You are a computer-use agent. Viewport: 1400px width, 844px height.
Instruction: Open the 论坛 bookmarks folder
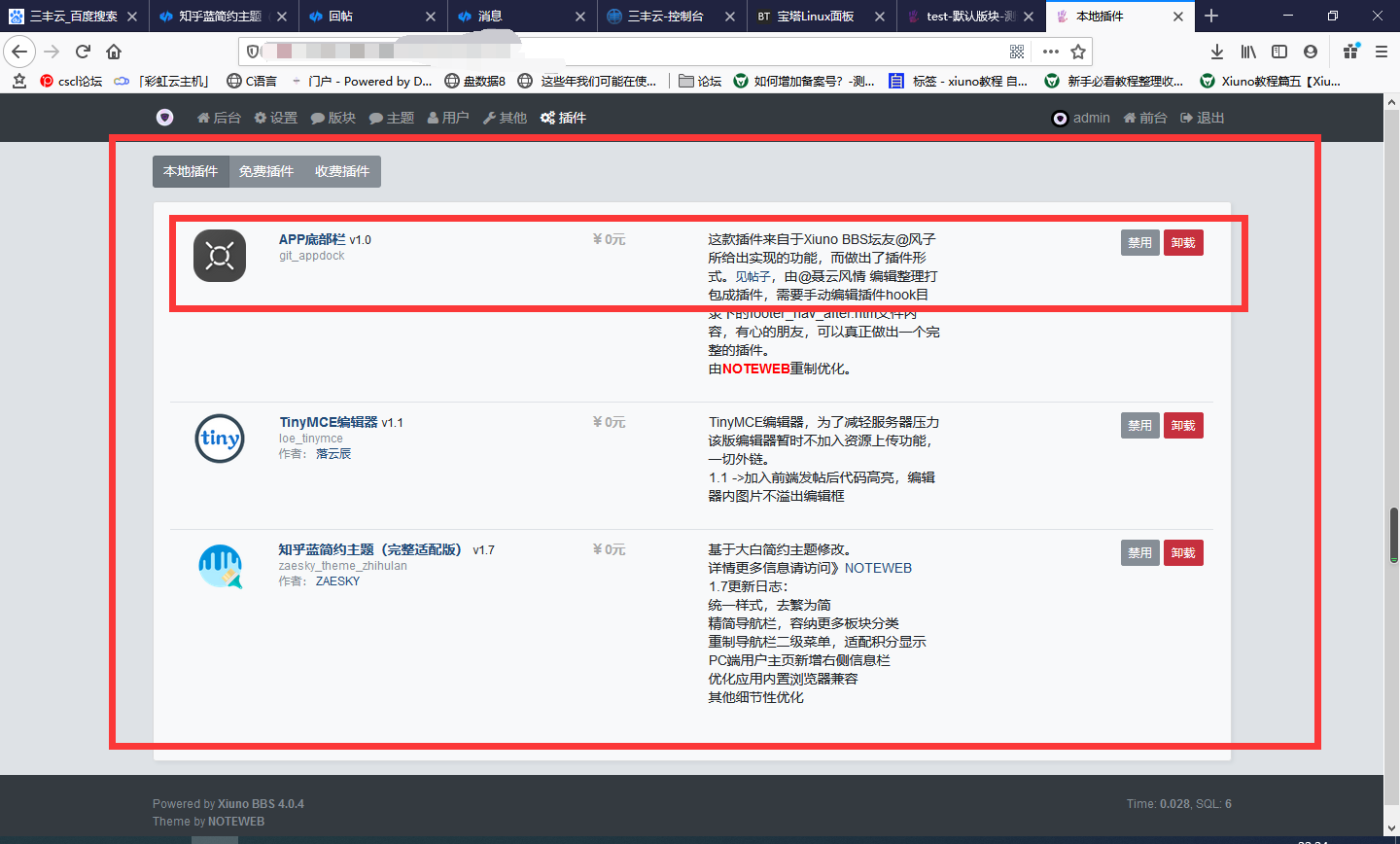click(700, 81)
